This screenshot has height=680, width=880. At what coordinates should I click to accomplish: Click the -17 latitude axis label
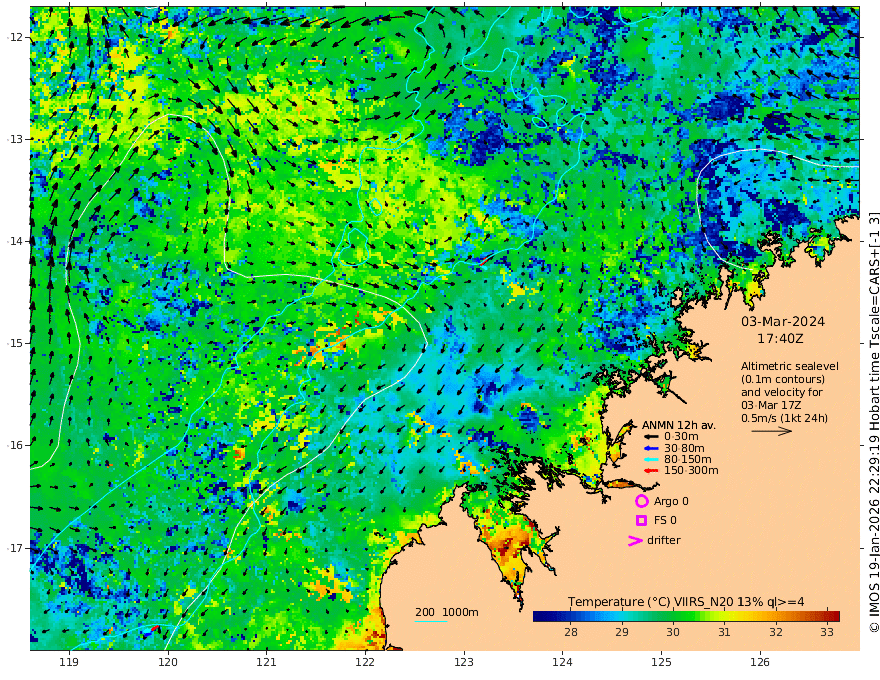15,548
